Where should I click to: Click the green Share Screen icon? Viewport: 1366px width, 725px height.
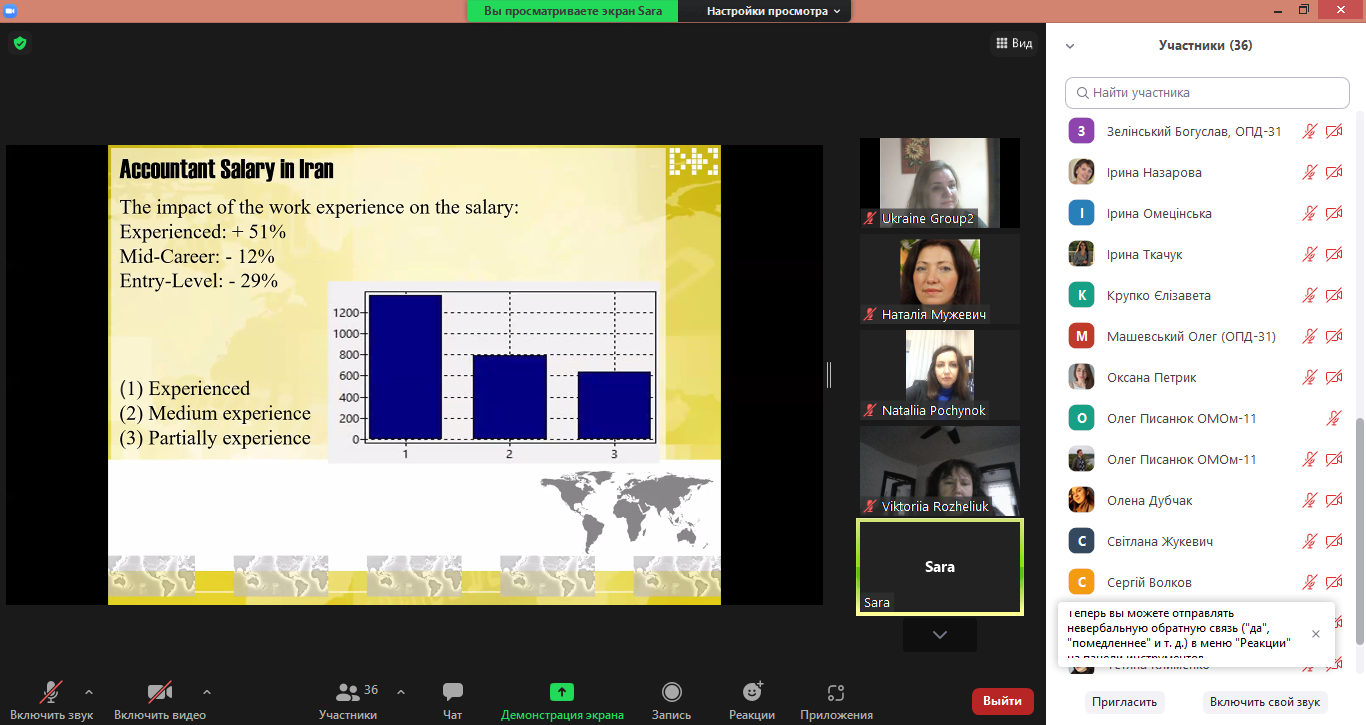point(562,692)
